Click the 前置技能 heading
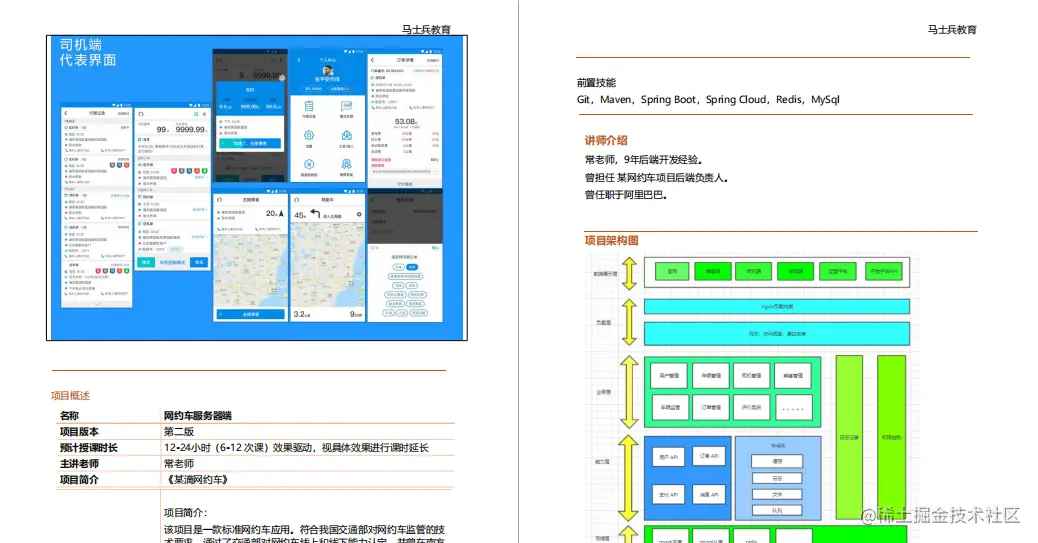This screenshot has width=1038, height=543. point(596,83)
